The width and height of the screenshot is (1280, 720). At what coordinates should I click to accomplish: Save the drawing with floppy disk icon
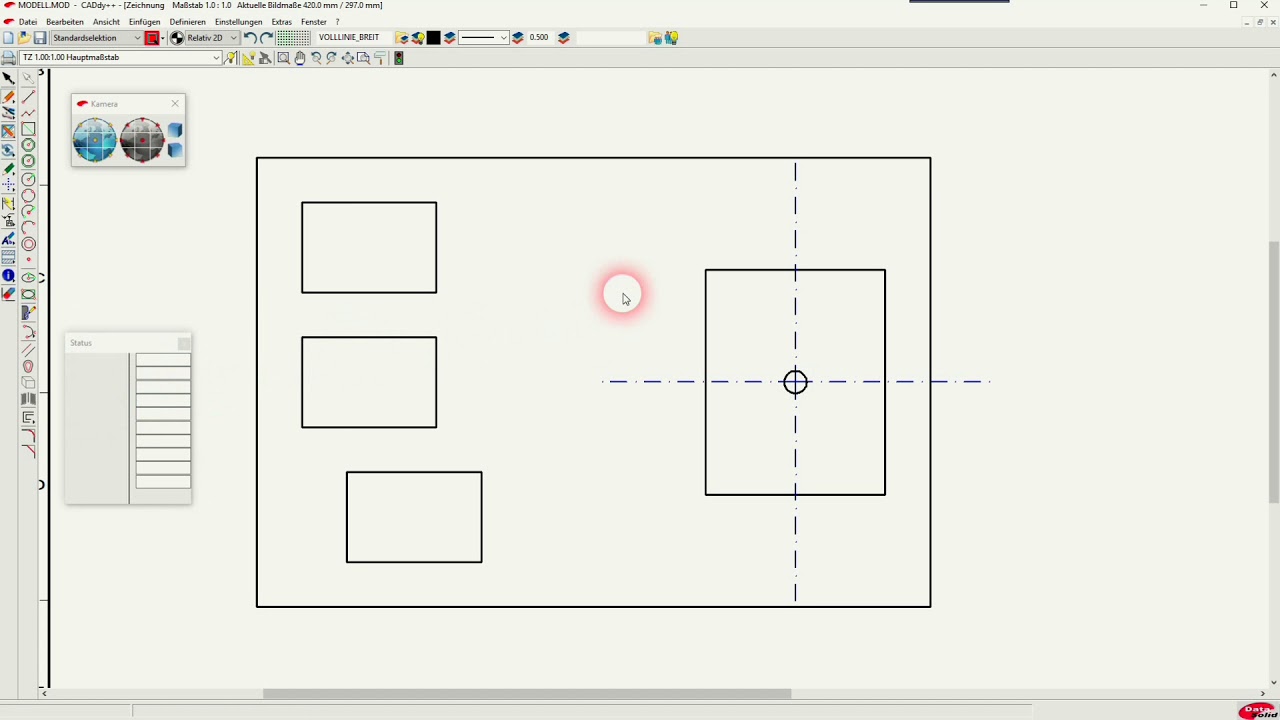(x=40, y=38)
